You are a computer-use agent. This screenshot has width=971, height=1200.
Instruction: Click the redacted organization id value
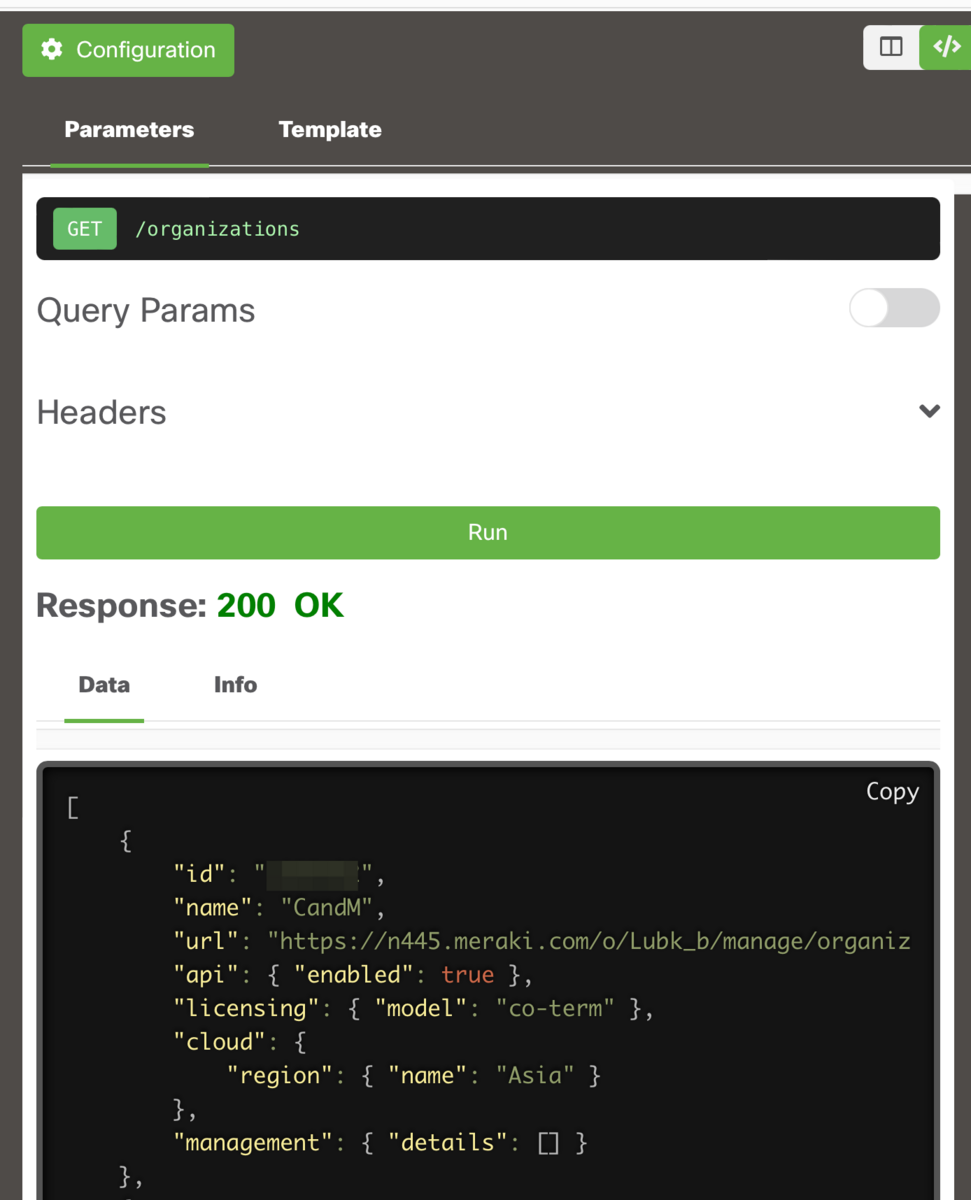pyautogui.click(x=317, y=874)
